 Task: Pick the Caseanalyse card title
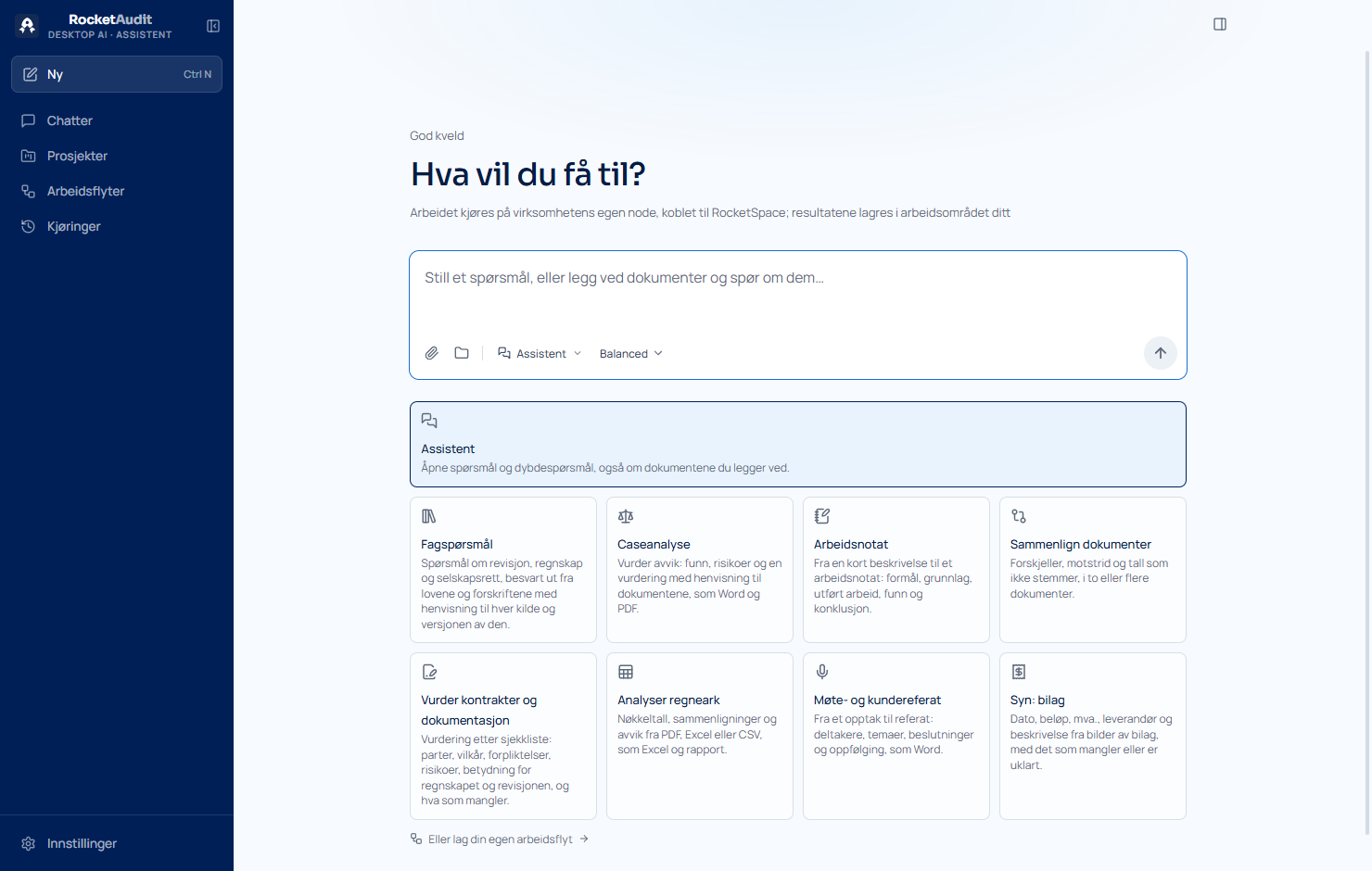pyautogui.click(x=654, y=544)
